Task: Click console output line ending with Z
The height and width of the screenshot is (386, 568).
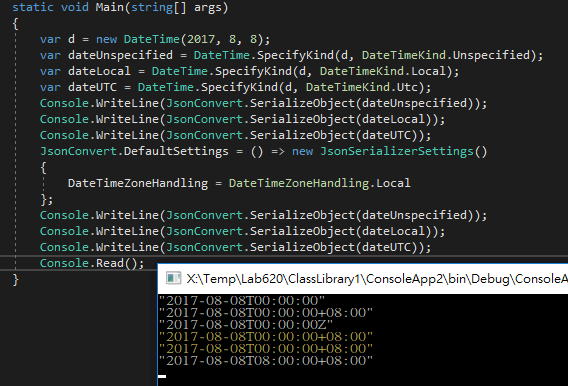Action: (246, 324)
